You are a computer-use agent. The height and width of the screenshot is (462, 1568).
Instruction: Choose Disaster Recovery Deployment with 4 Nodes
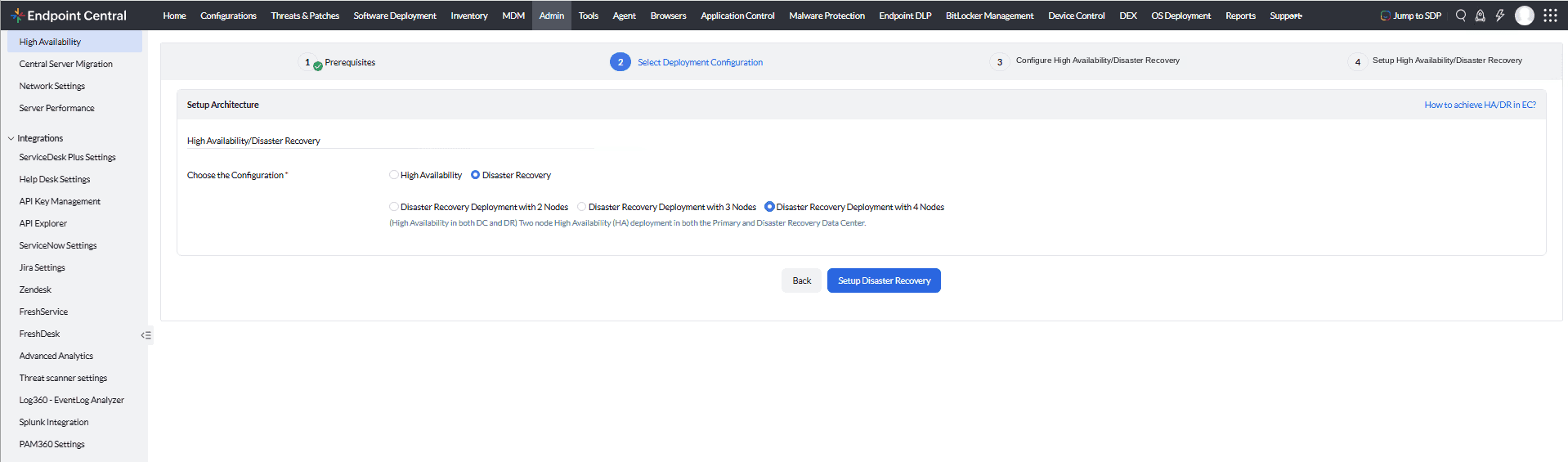[769, 207]
